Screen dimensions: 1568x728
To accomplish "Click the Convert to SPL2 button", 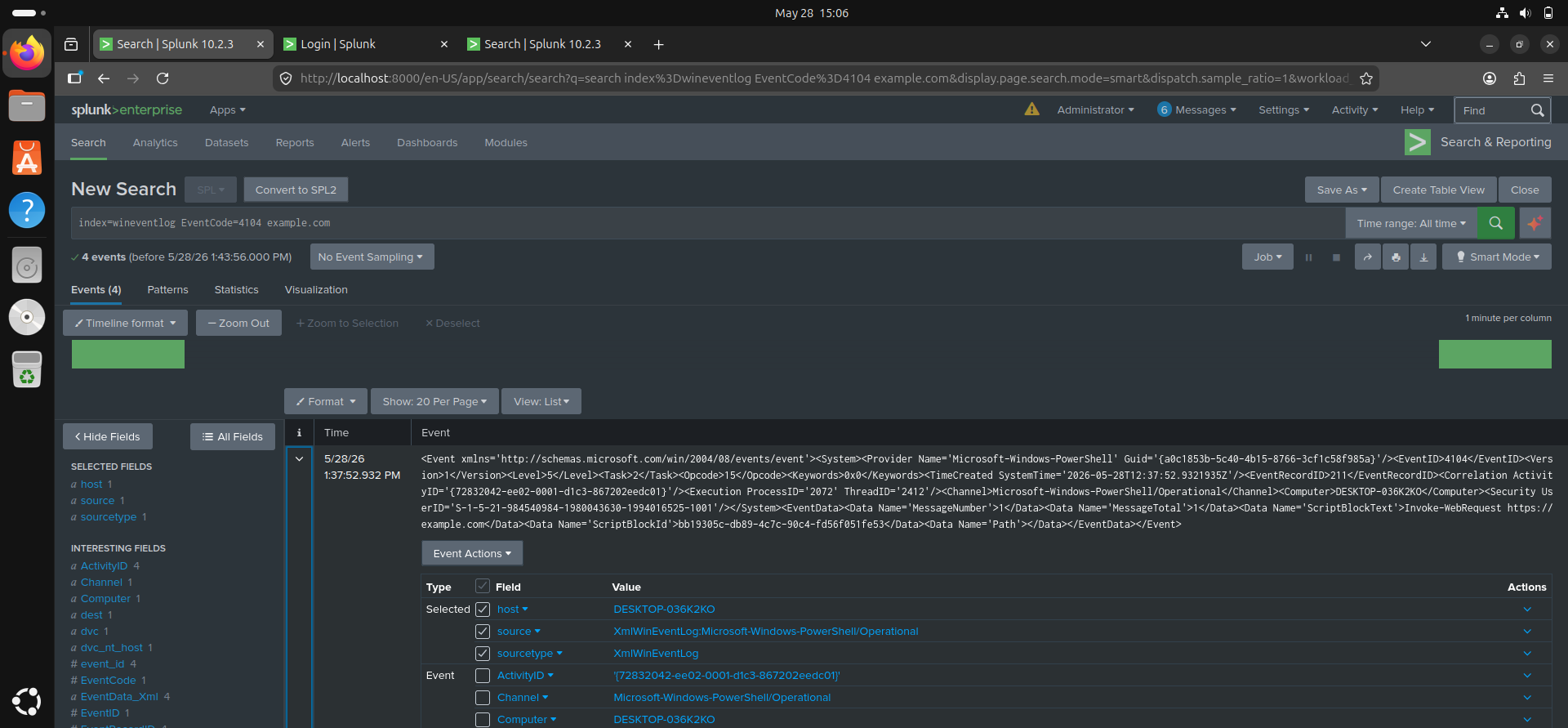I will point(296,190).
